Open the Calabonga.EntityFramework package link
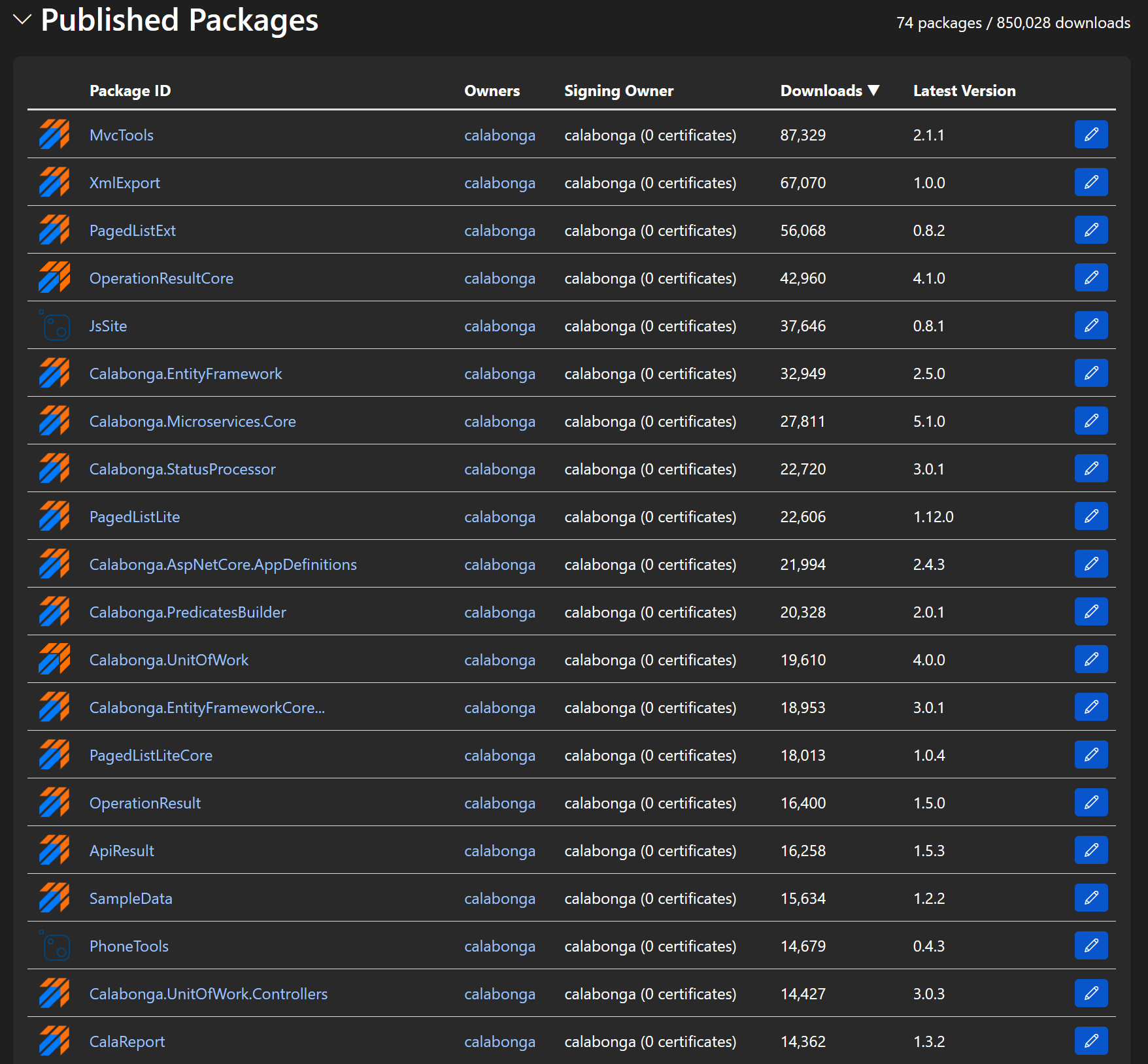Image resolution: width=1148 pixels, height=1064 pixels. click(x=186, y=374)
